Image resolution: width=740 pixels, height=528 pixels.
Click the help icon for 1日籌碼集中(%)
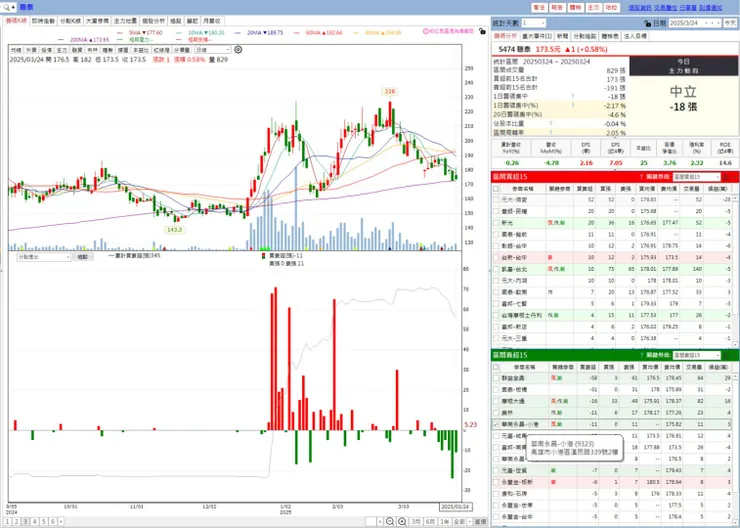click(x=573, y=106)
